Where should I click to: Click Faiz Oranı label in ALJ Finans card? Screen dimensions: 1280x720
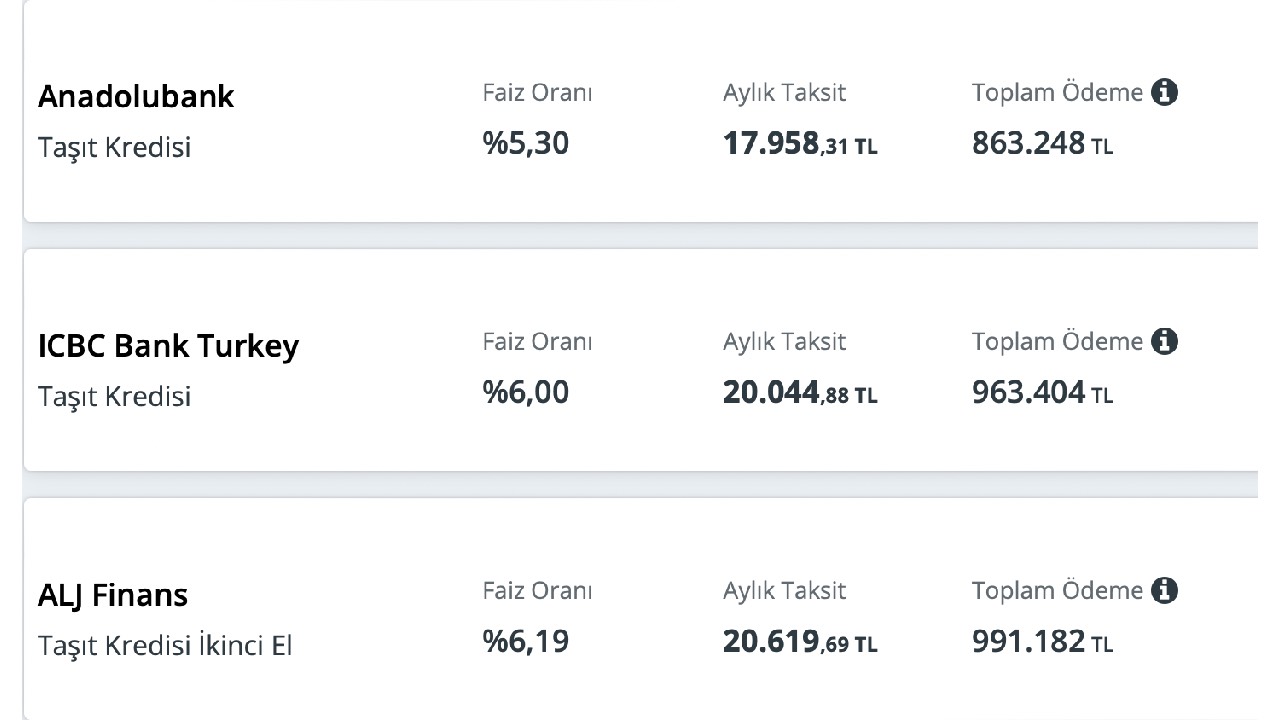pyautogui.click(x=537, y=591)
